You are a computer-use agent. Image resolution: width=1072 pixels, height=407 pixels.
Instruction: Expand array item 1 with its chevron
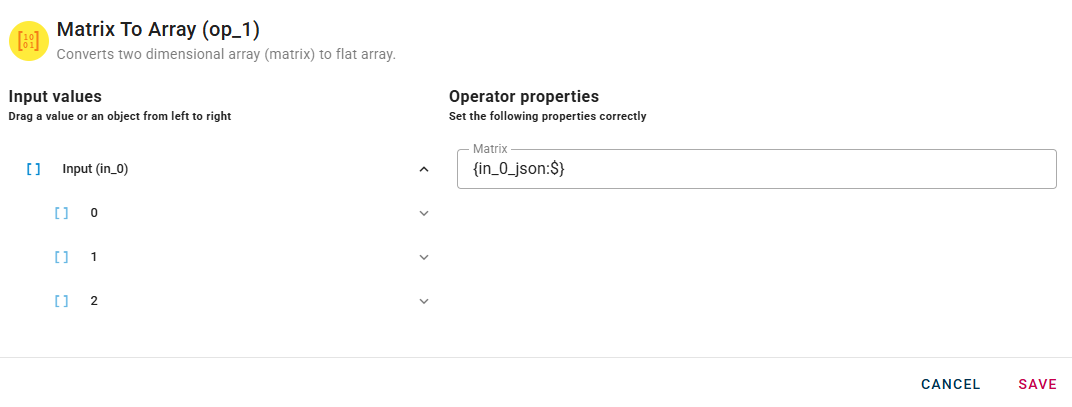click(424, 257)
